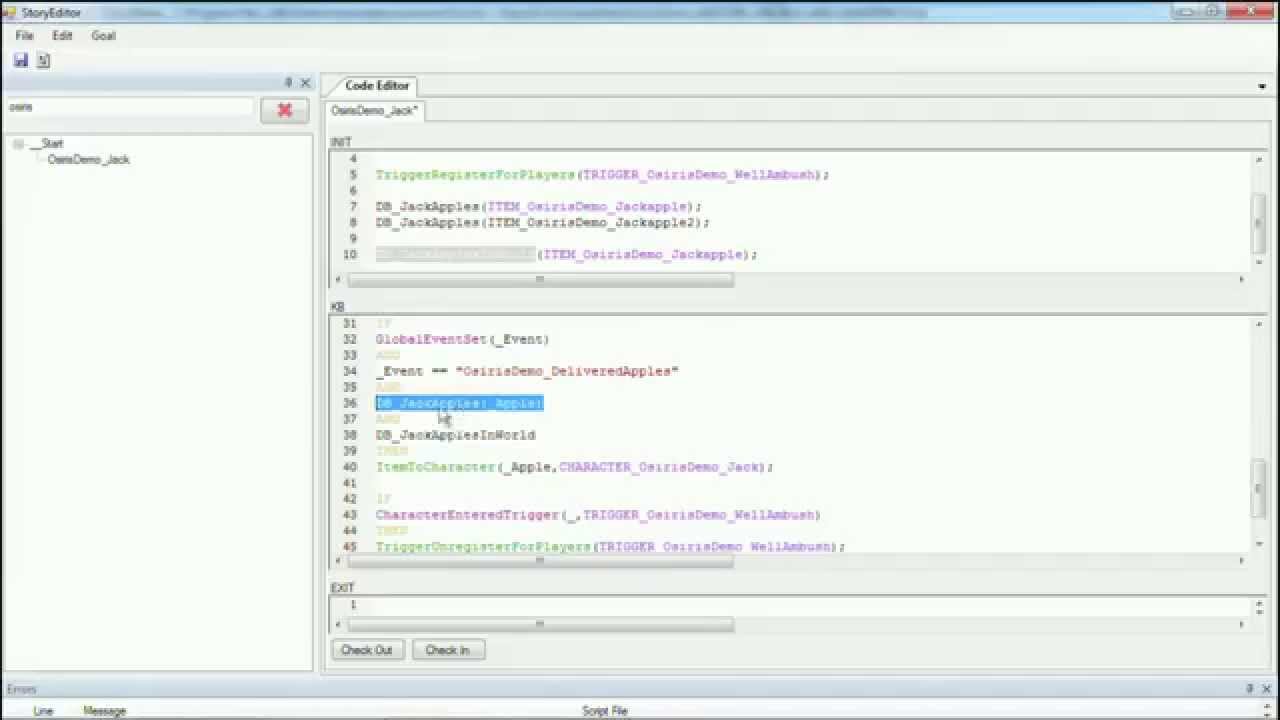Sort errors by the Script File column header
Screen dimensions: 1280x720
tap(605, 711)
